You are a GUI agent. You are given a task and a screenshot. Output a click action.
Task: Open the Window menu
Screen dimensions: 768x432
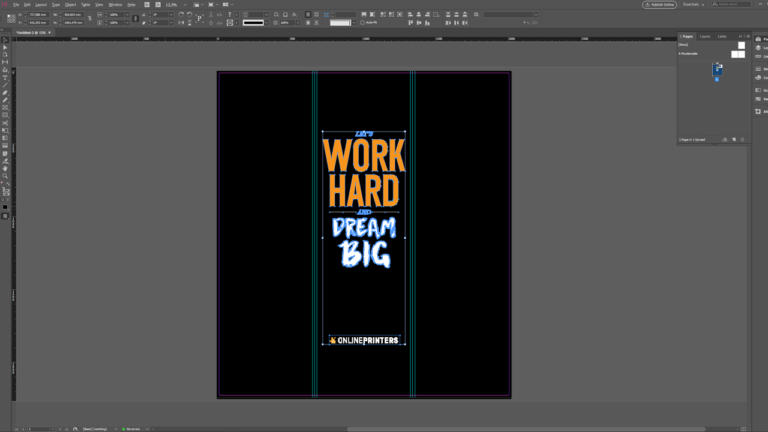point(115,4)
